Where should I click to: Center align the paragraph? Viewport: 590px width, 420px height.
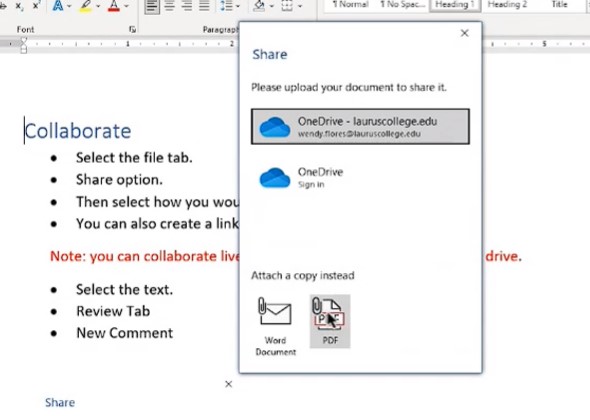169,5
